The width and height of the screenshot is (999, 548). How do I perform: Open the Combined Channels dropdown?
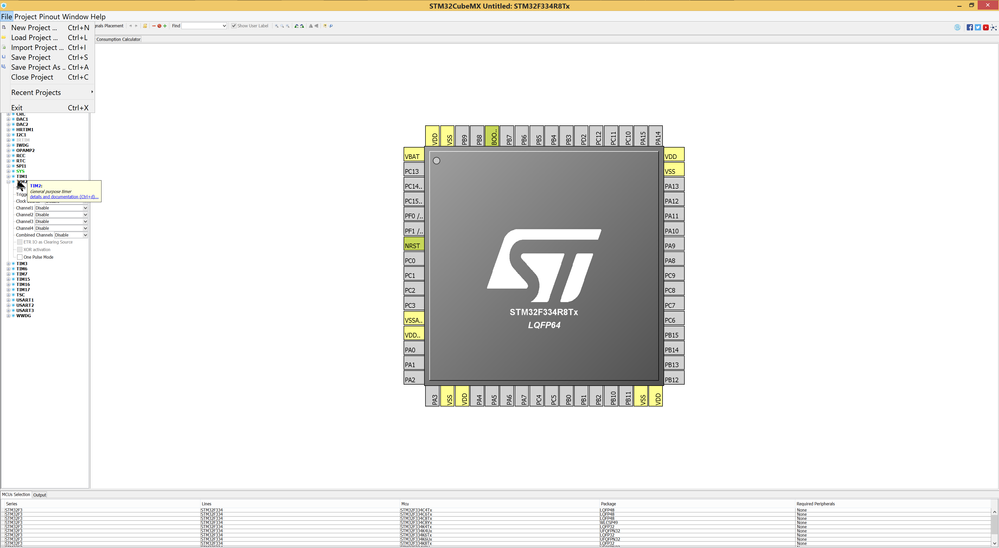point(71,235)
